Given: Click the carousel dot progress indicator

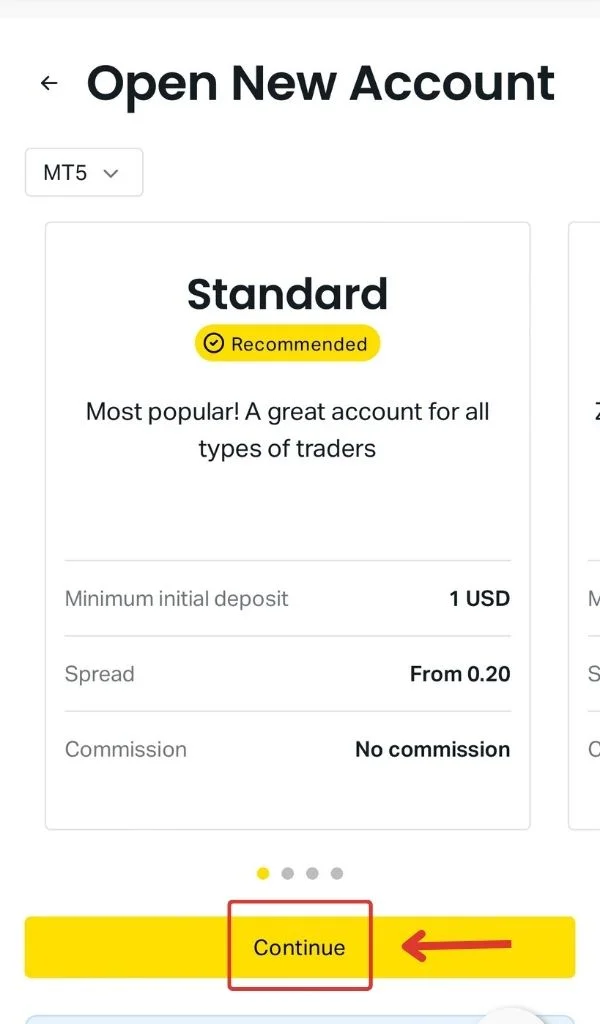Looking at the screenshot, I should pos(300,872).
